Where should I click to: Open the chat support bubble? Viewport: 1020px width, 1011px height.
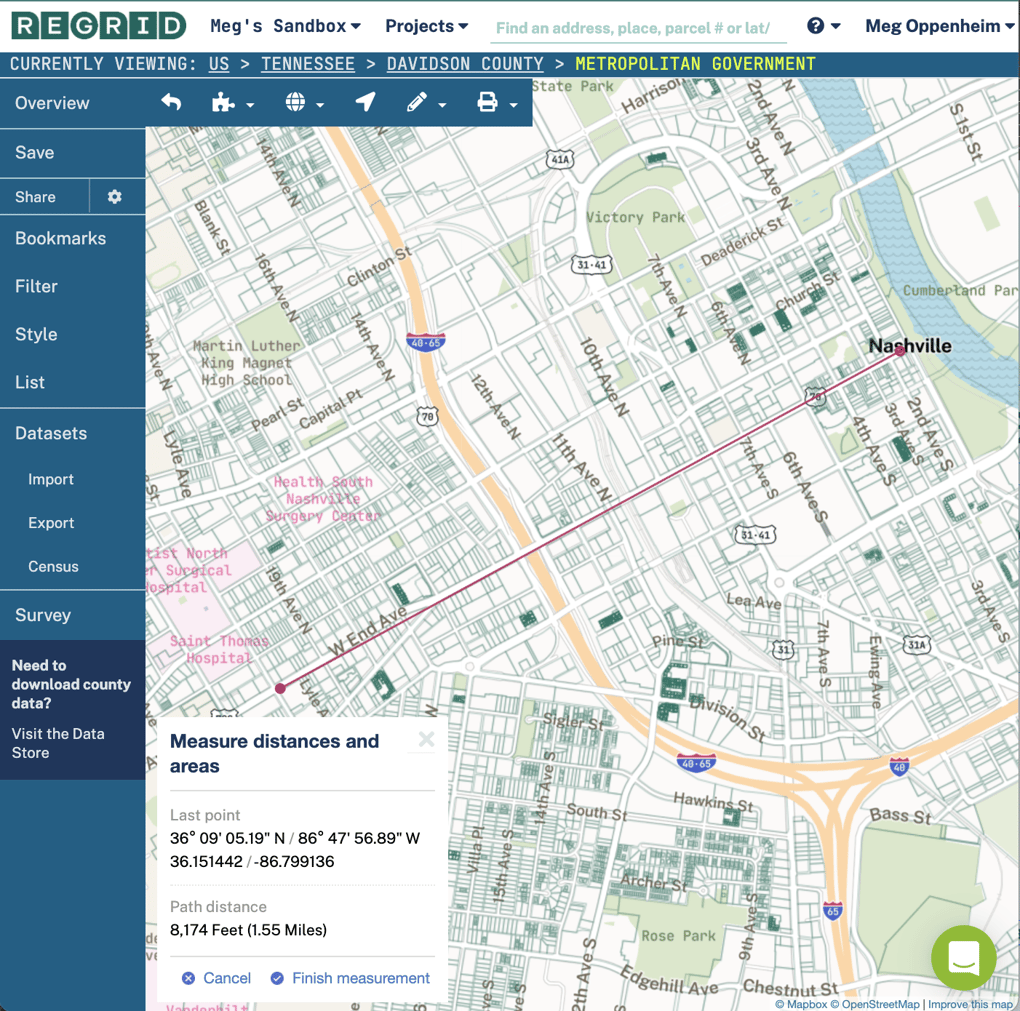962,958
